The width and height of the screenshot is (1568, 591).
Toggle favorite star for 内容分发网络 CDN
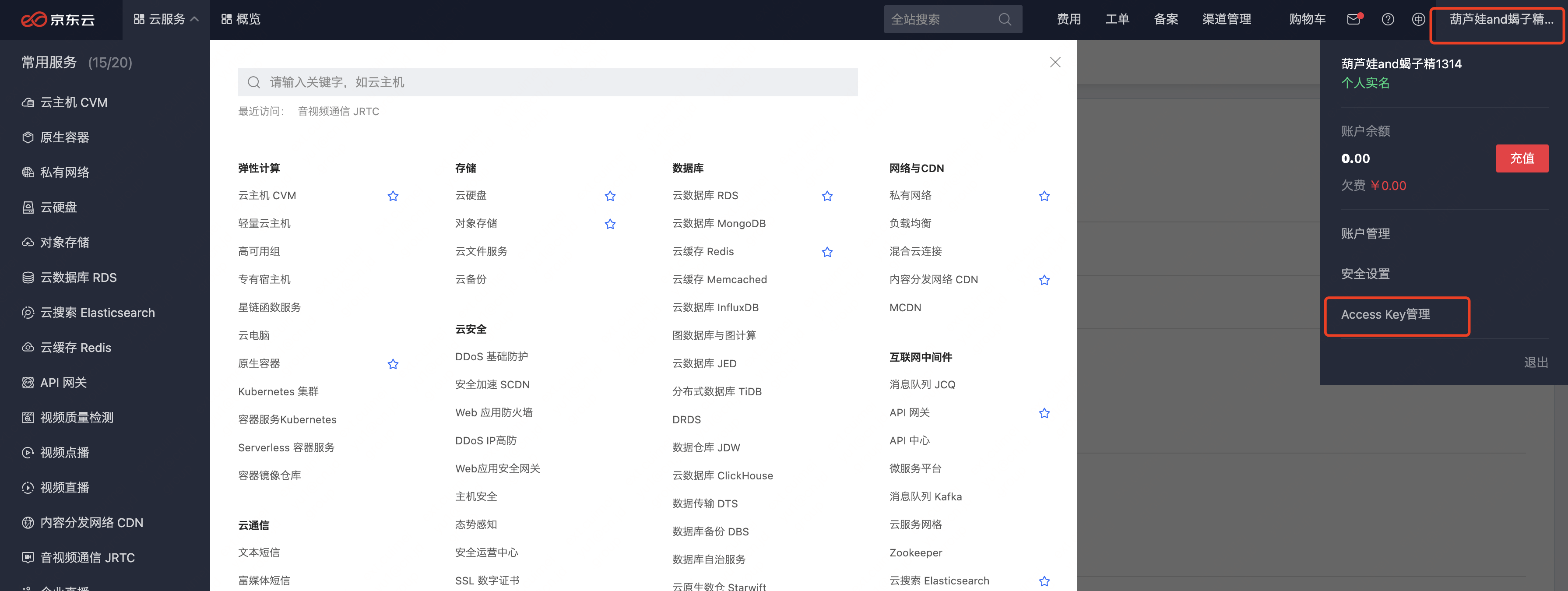tap(1044, 280)
